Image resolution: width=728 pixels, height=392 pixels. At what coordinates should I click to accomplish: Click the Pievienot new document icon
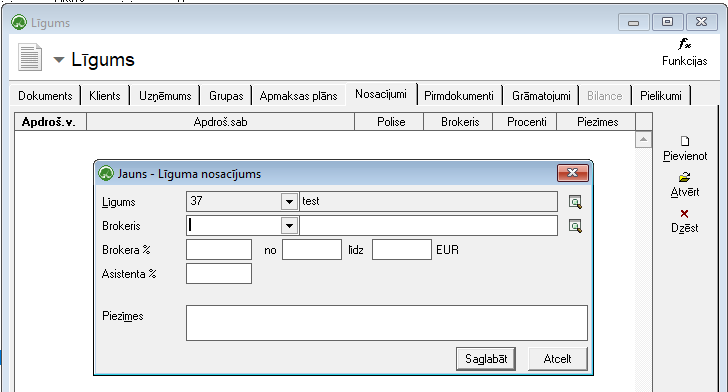coord(685,141)
